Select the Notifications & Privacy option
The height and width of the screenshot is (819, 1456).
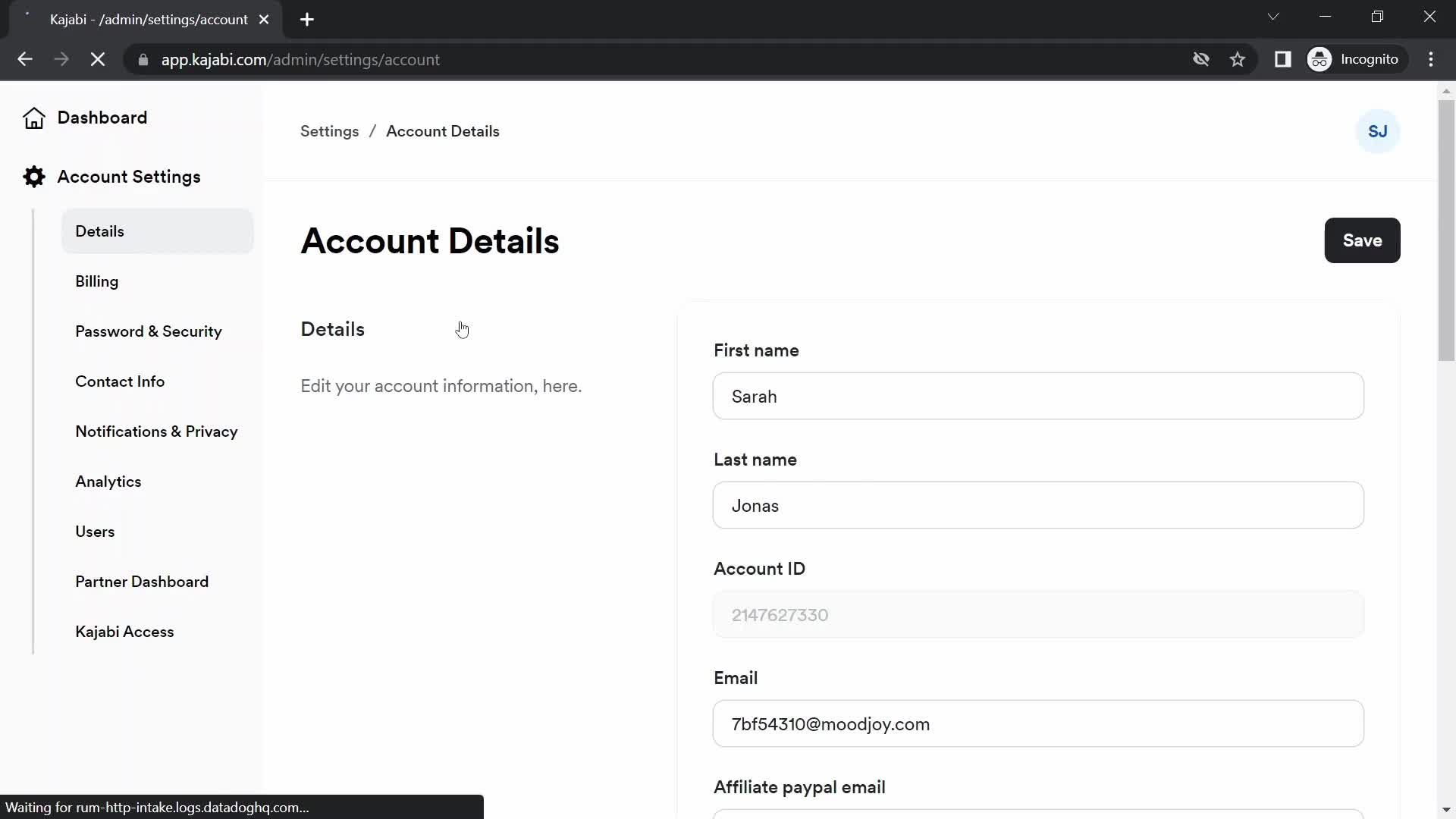(x=157, y=432)
